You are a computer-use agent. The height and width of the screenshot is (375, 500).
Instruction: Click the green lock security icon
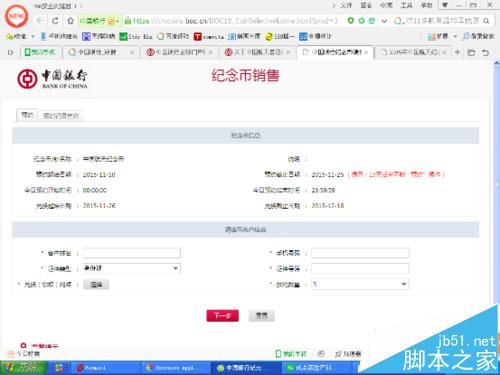128,21
